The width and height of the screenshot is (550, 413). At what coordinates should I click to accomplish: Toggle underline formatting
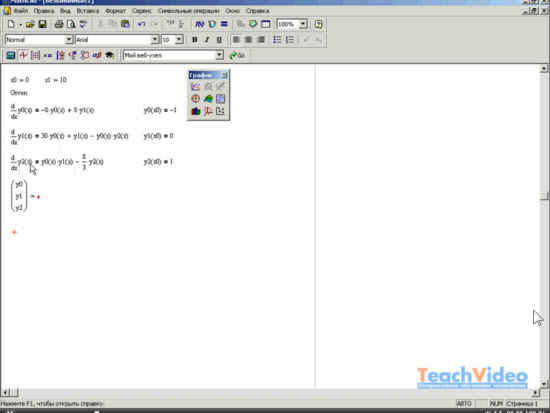coord(219,40)
